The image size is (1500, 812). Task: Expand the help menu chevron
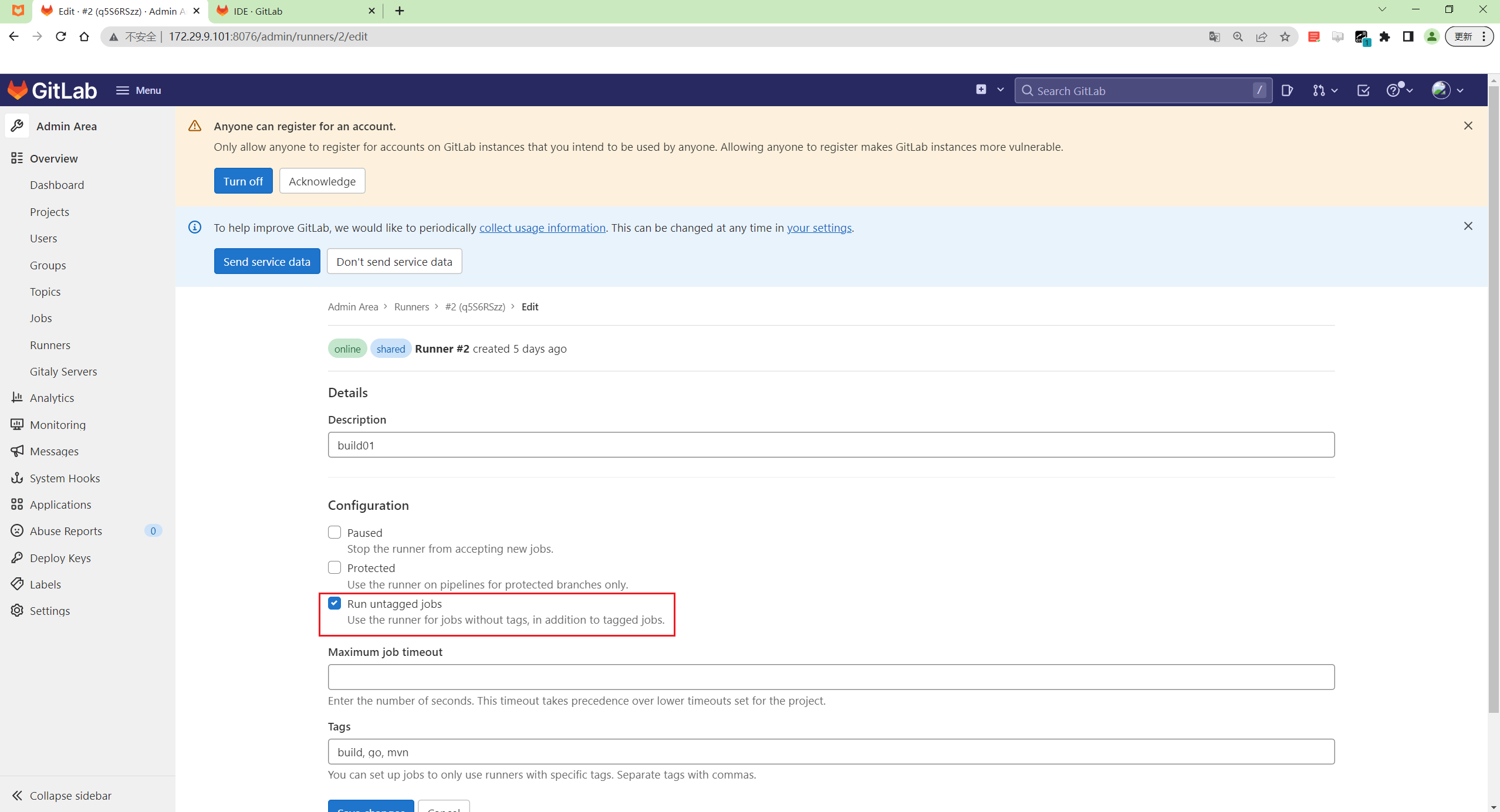[x=1410, y=90]
